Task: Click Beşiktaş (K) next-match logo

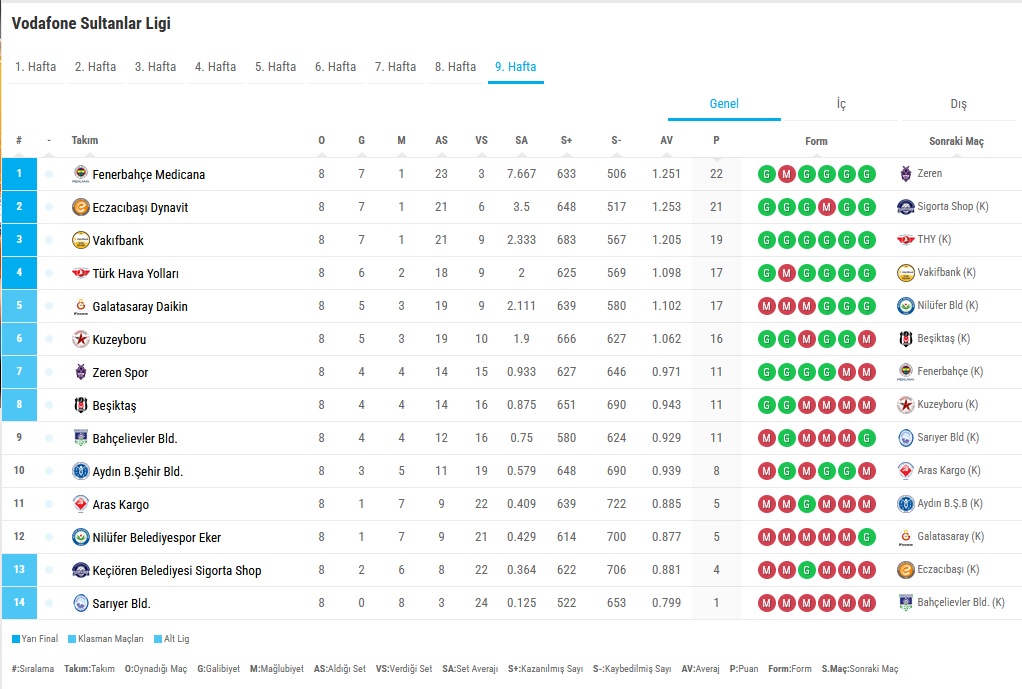Action: [x=905, y=338]
